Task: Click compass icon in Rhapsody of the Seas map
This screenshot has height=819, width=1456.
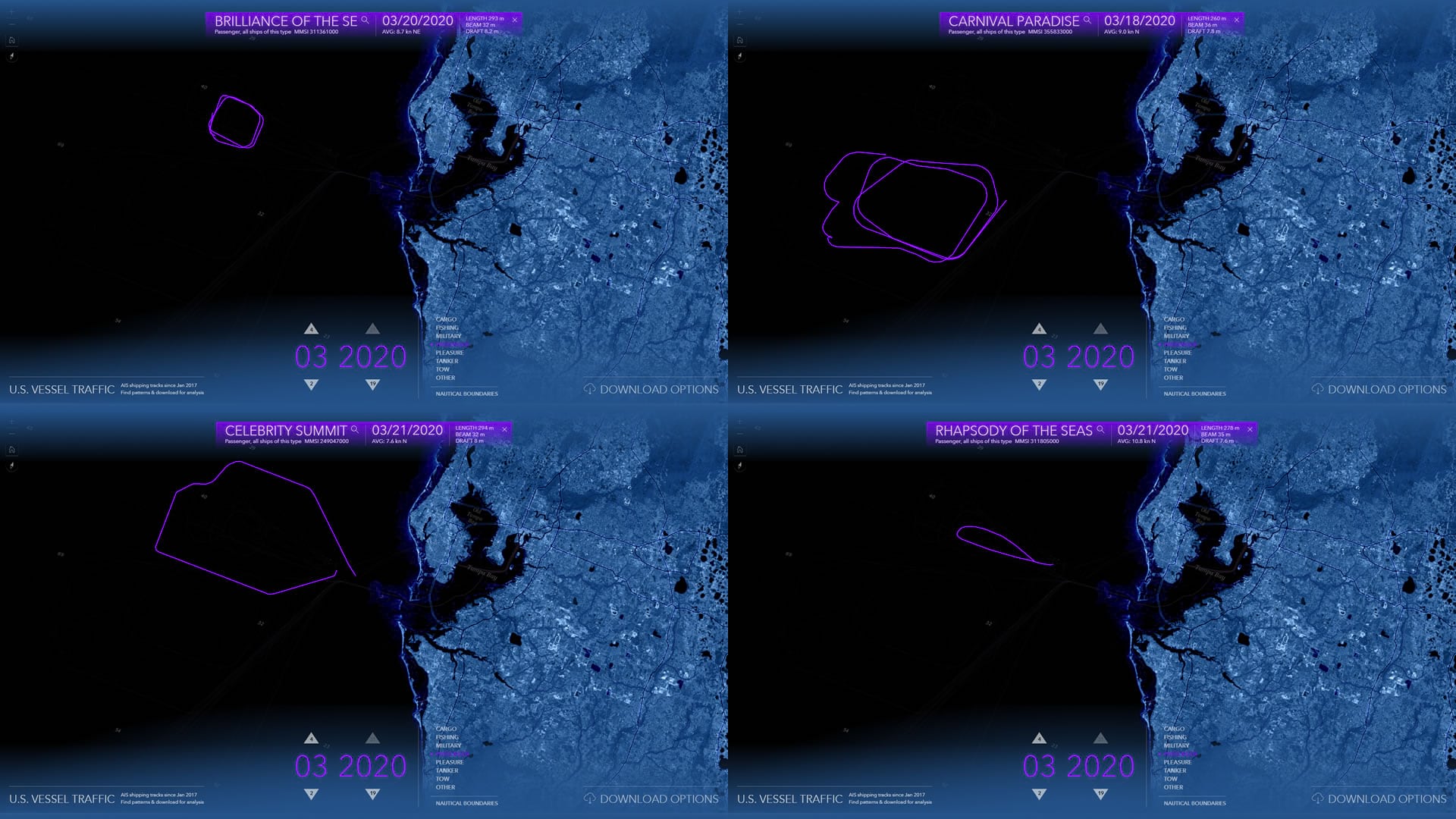Action: pos(740,466)
